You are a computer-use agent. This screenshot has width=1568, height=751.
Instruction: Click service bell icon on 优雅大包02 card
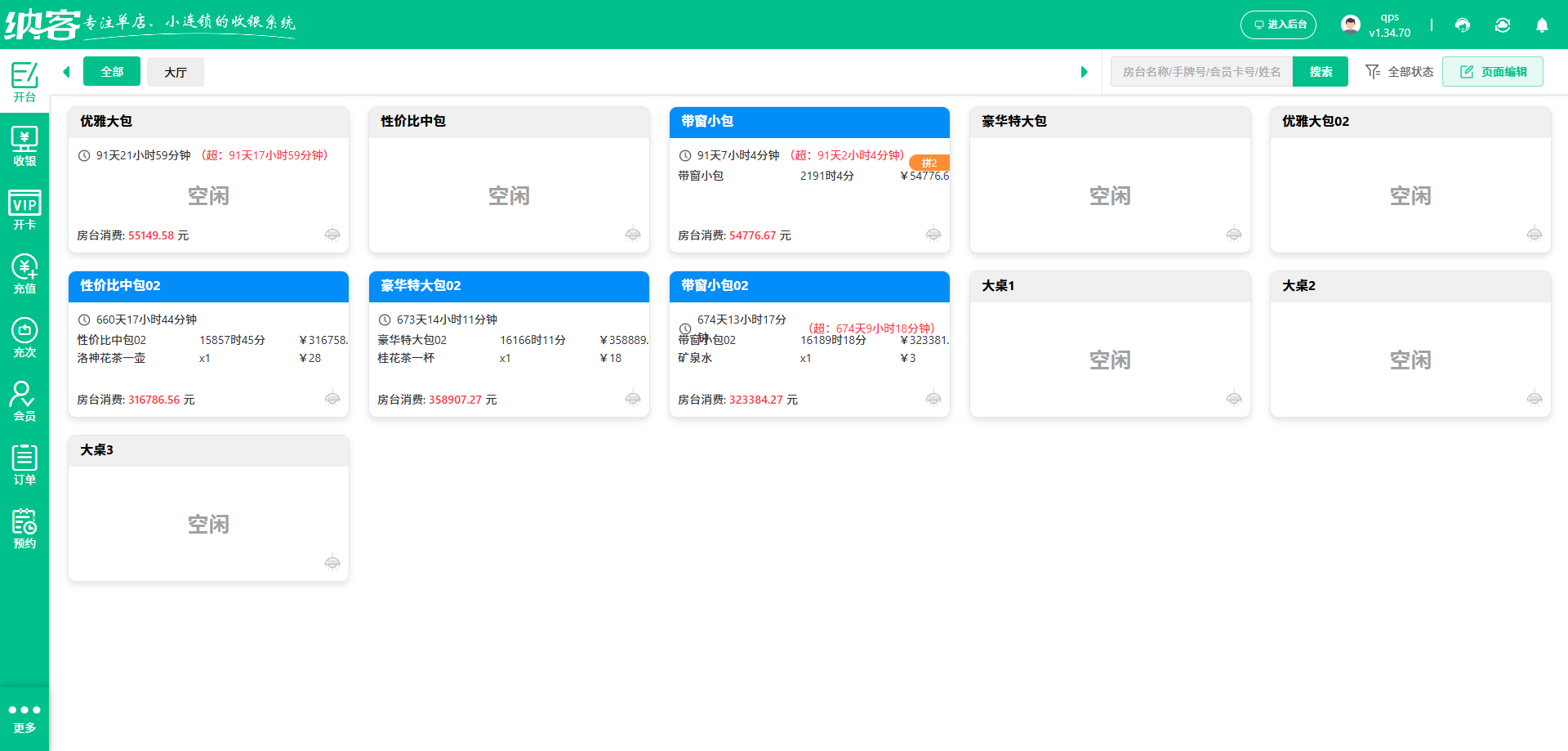[x=1535, y=235]
